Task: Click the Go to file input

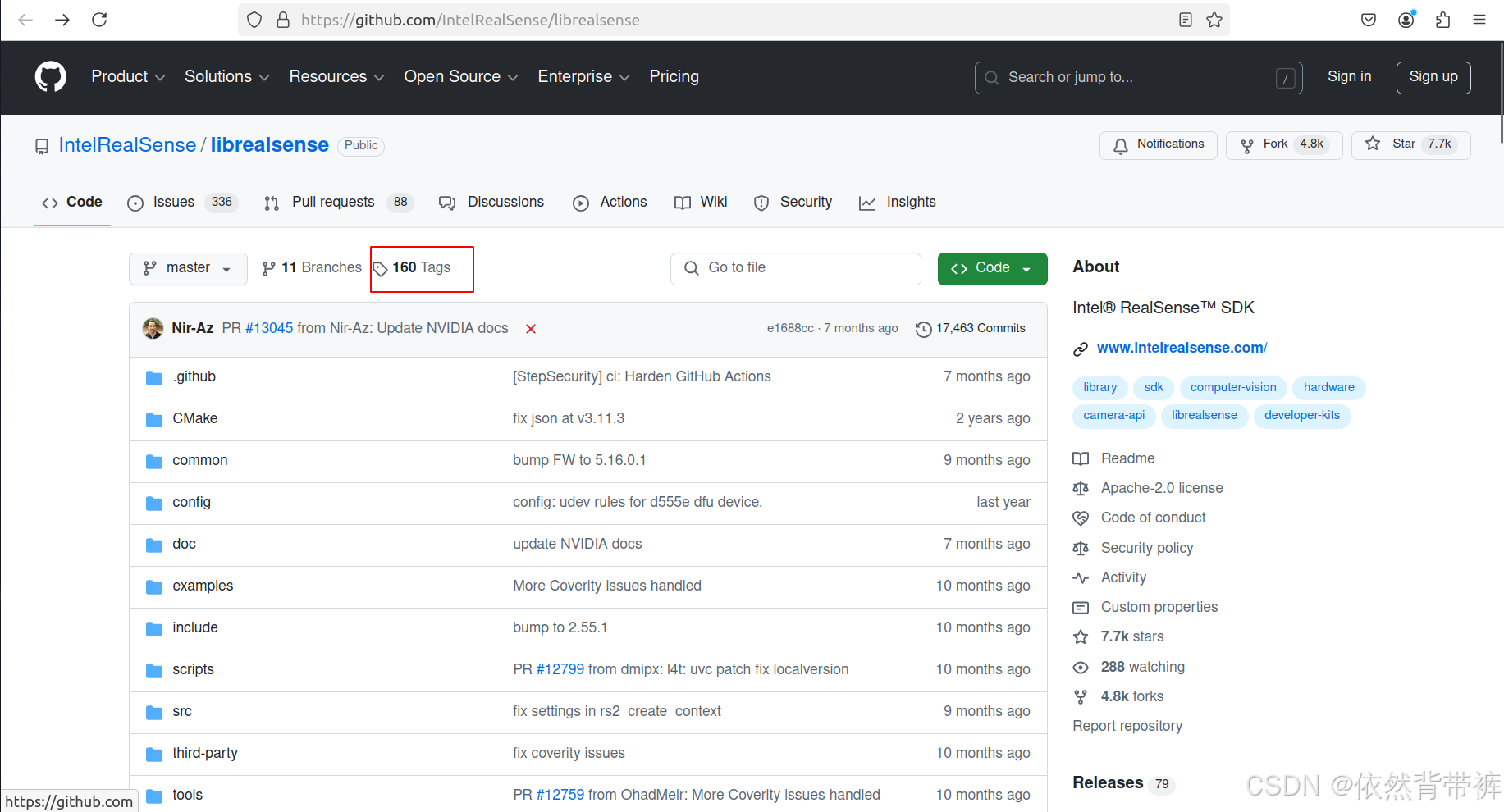Action: coord(795,268)
